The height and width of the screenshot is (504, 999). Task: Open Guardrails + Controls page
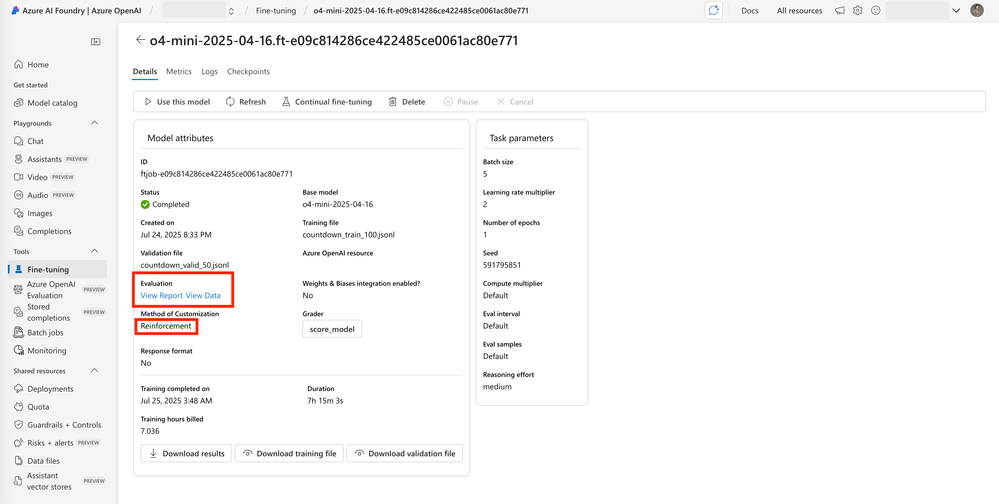point(64,425)
